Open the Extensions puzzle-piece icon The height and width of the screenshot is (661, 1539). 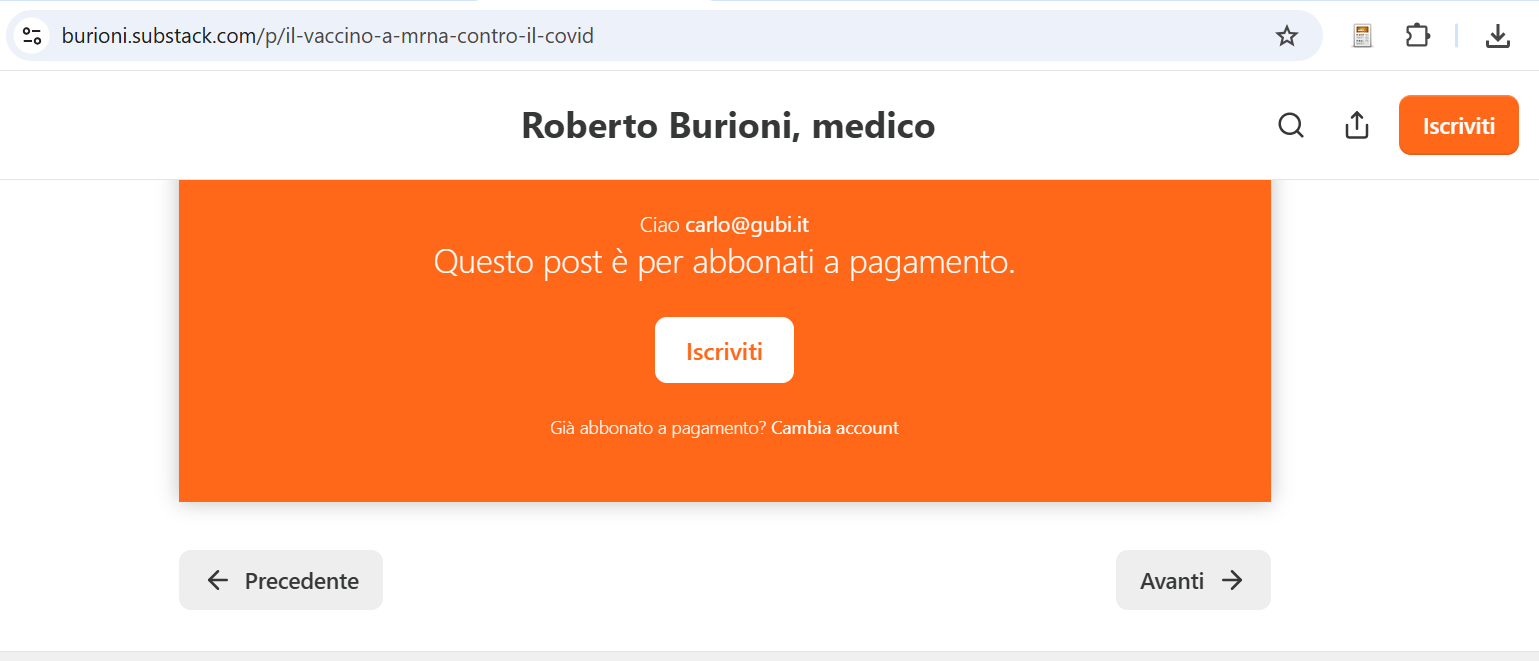[1418, 37]
